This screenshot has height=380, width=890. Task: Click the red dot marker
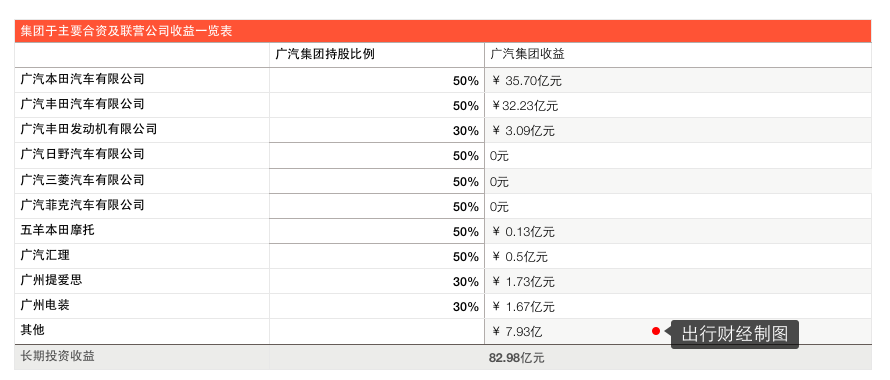pos(656,331)
